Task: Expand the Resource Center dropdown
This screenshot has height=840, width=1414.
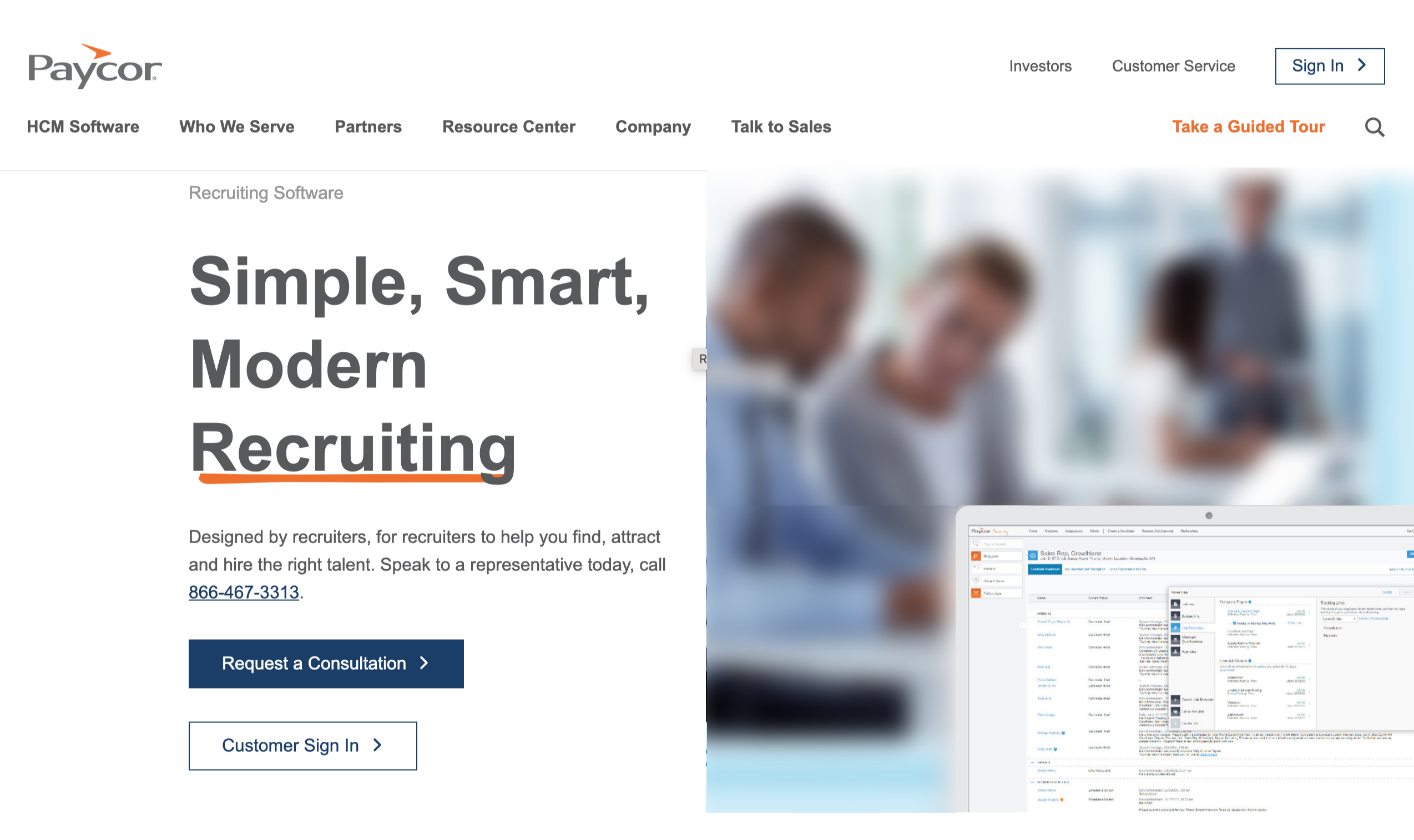Action: point(508,126)
